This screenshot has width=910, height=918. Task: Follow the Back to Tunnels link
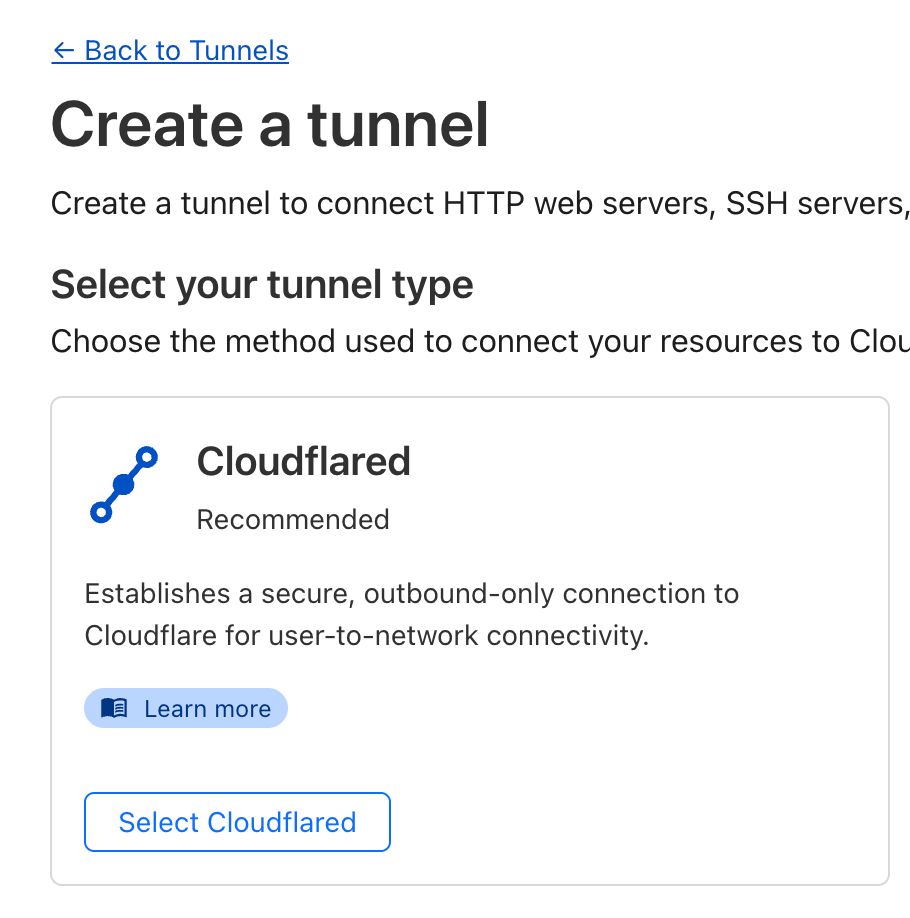[170, 50]
